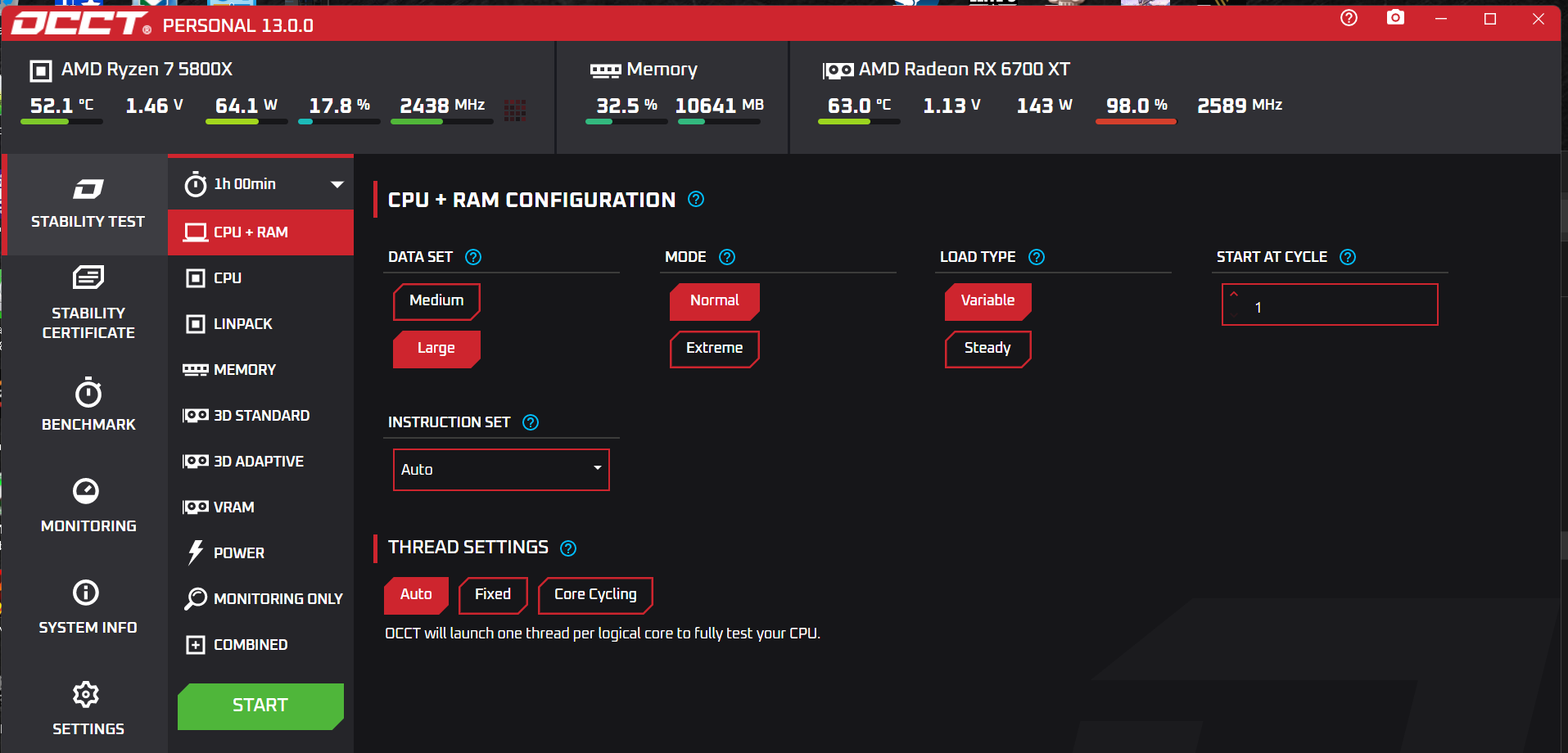Go to the Benchmark section
The width and height of the screenshot is (1568, 753).
tap(88, 404)
